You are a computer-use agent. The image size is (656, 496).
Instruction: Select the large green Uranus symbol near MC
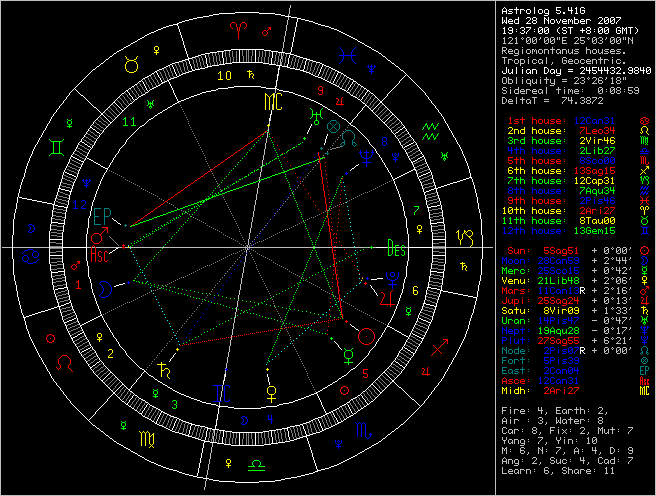coord(316,116)
